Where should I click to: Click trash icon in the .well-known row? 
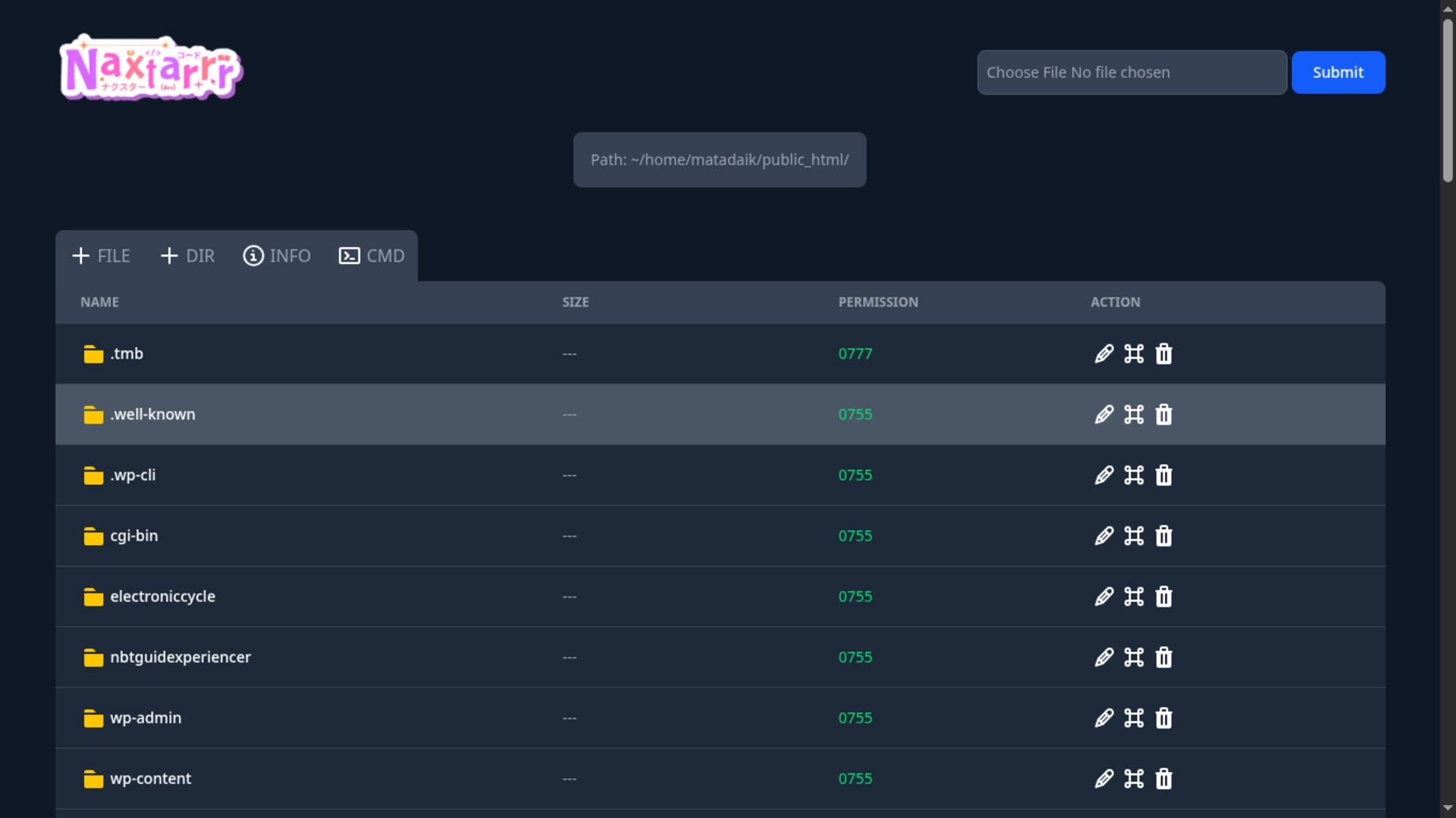tap(1163, 415)
